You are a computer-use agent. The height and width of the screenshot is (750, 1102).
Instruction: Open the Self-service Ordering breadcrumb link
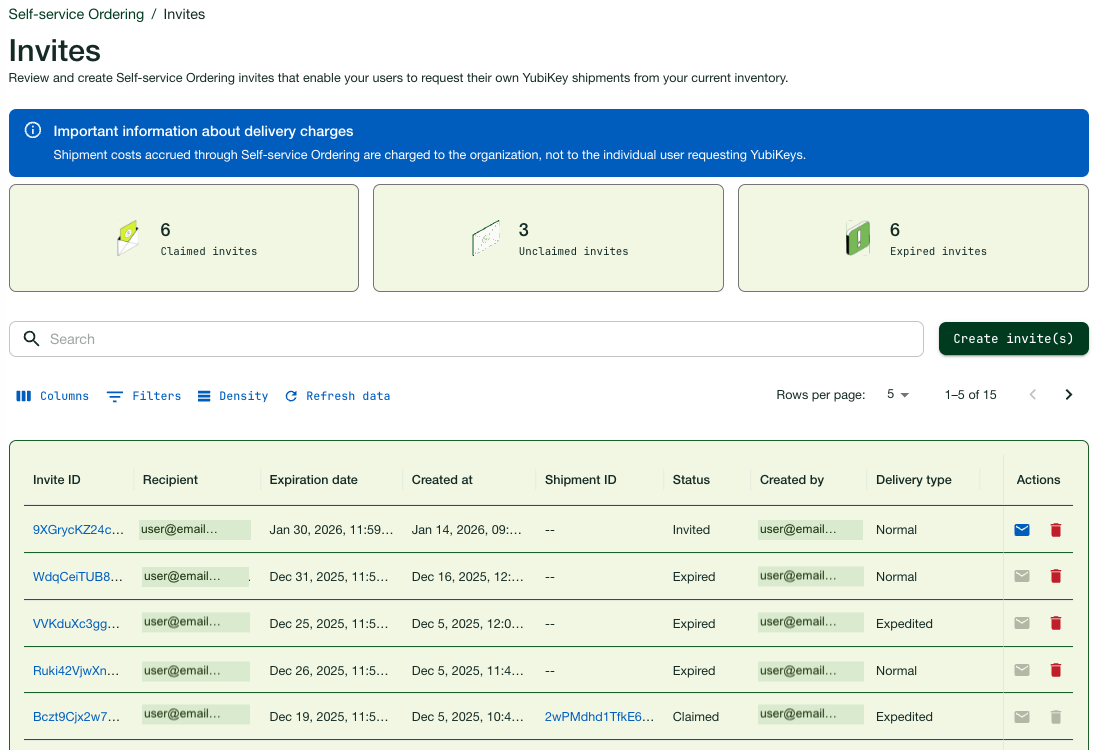point(76,15)
